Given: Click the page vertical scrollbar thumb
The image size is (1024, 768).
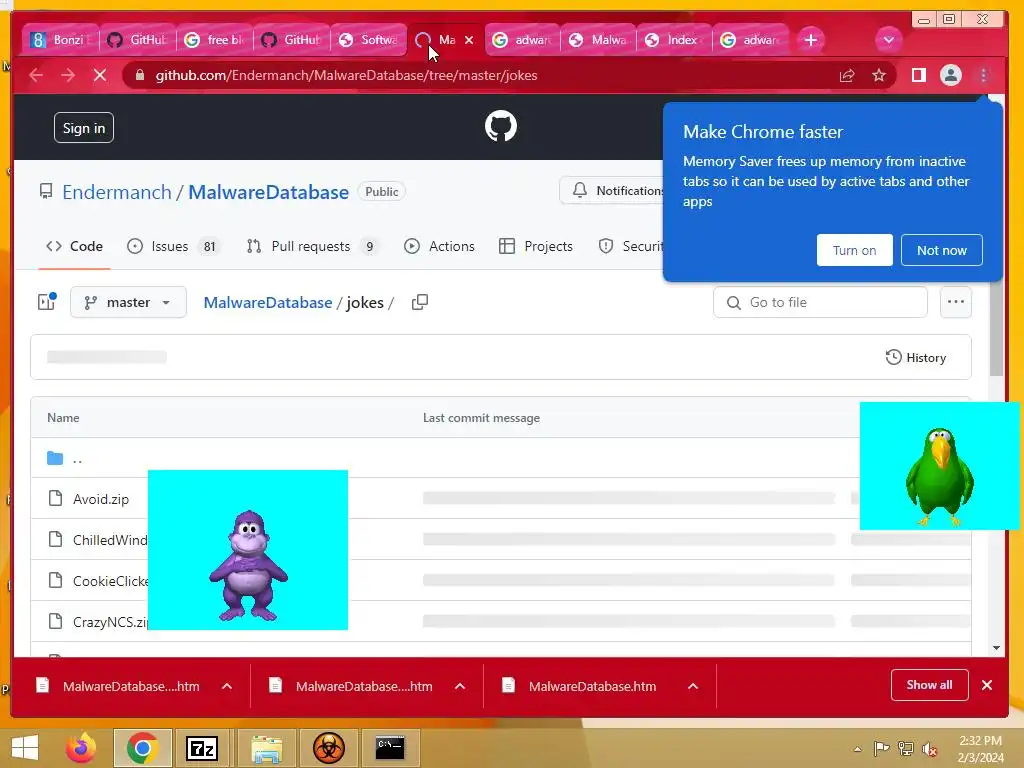Looking at the screenshot, I should (995, 330).
